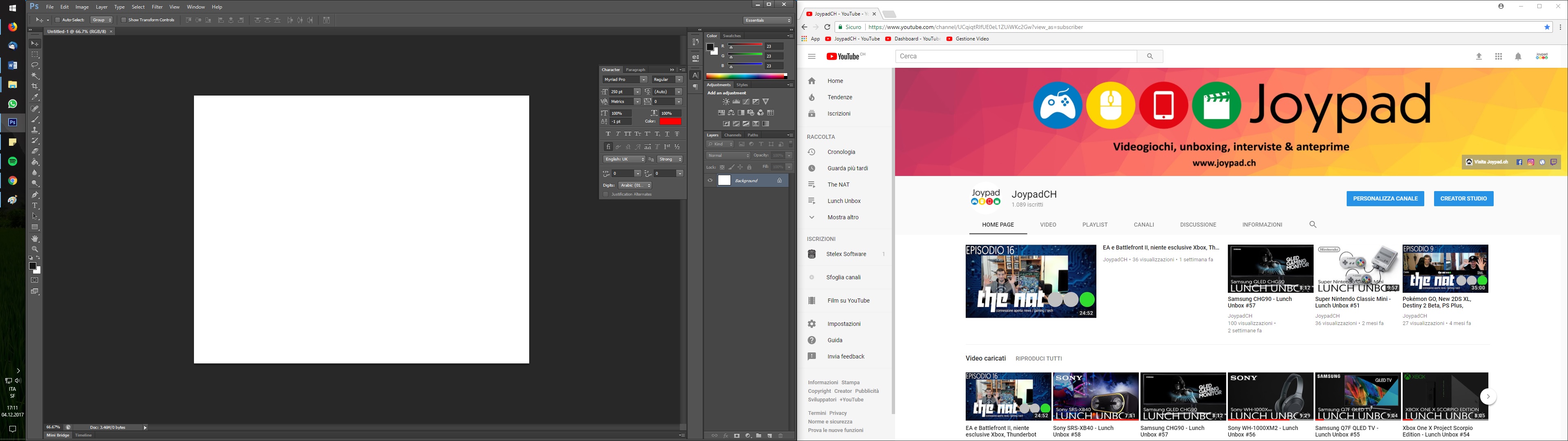Select the Eyedropper tool

point(35,98)
